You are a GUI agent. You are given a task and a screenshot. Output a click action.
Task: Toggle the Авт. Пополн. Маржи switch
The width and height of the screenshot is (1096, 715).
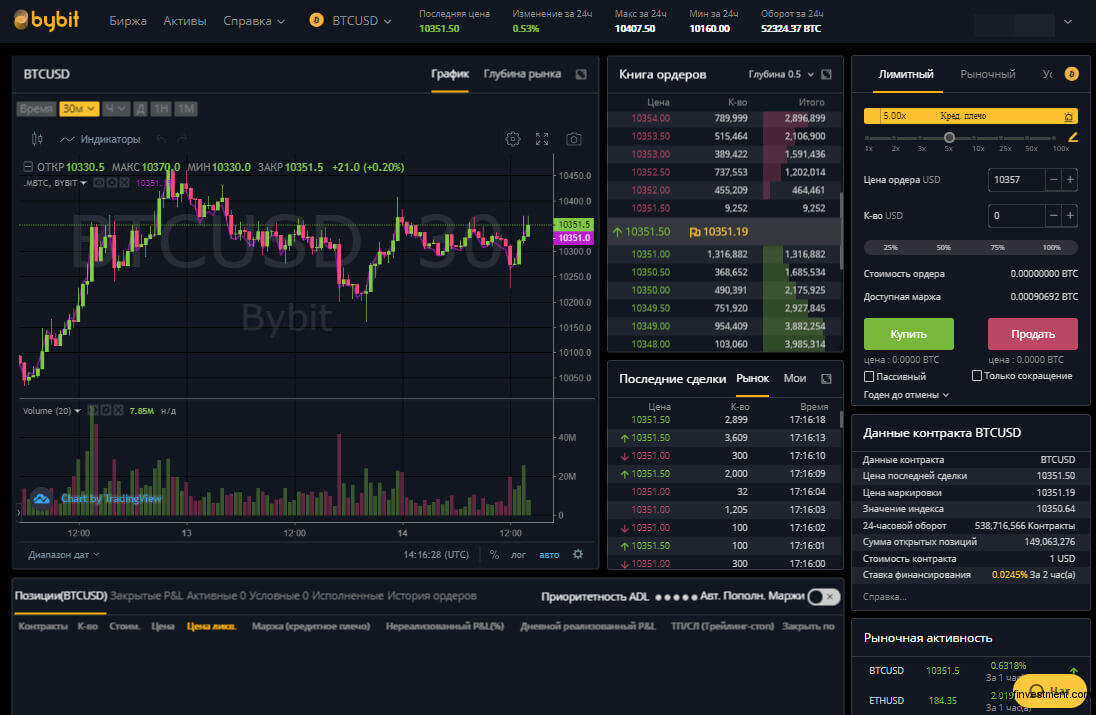point(823,596)
